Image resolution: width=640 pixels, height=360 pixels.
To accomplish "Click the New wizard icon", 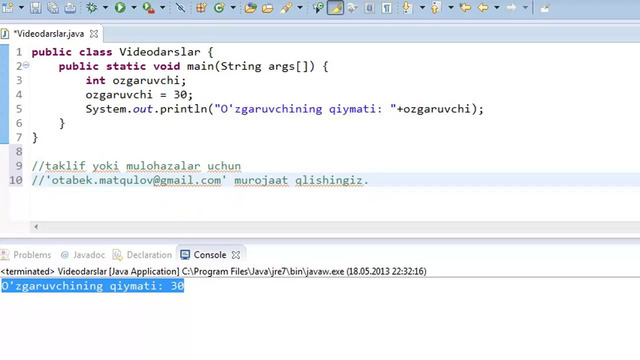I will pos(7,7).
